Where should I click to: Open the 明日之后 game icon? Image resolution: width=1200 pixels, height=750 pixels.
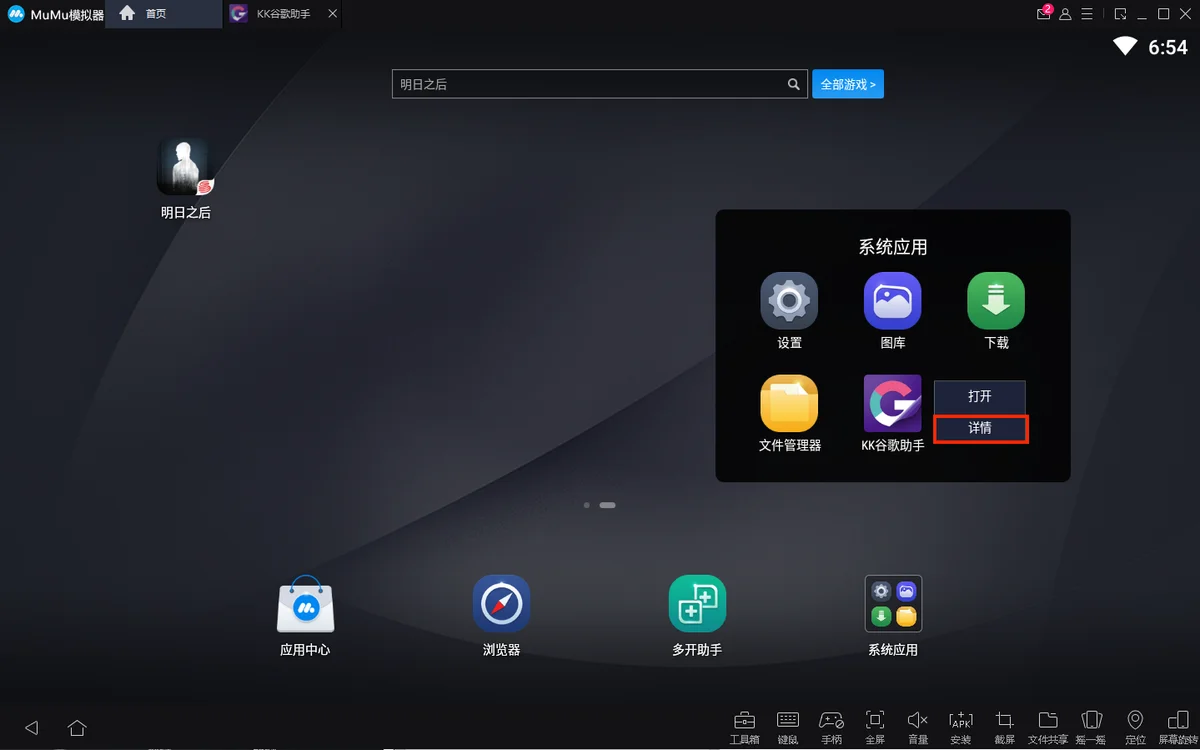185,166
